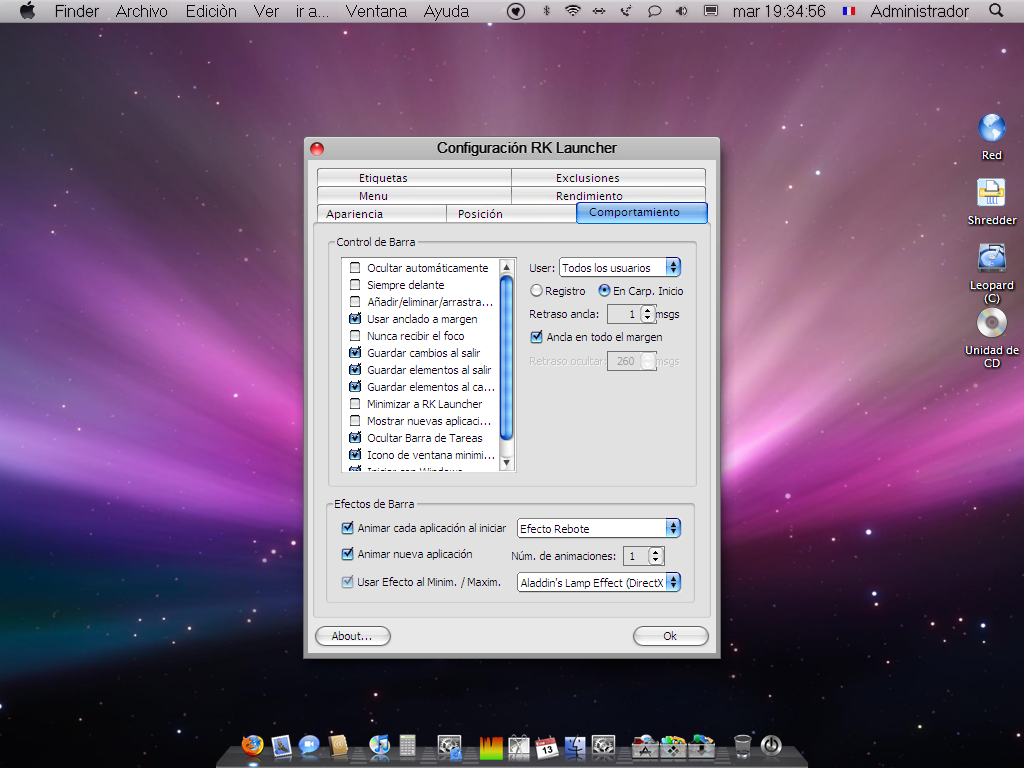
Task: Click the Administrador user menu
Action: [x=920, y=11]
